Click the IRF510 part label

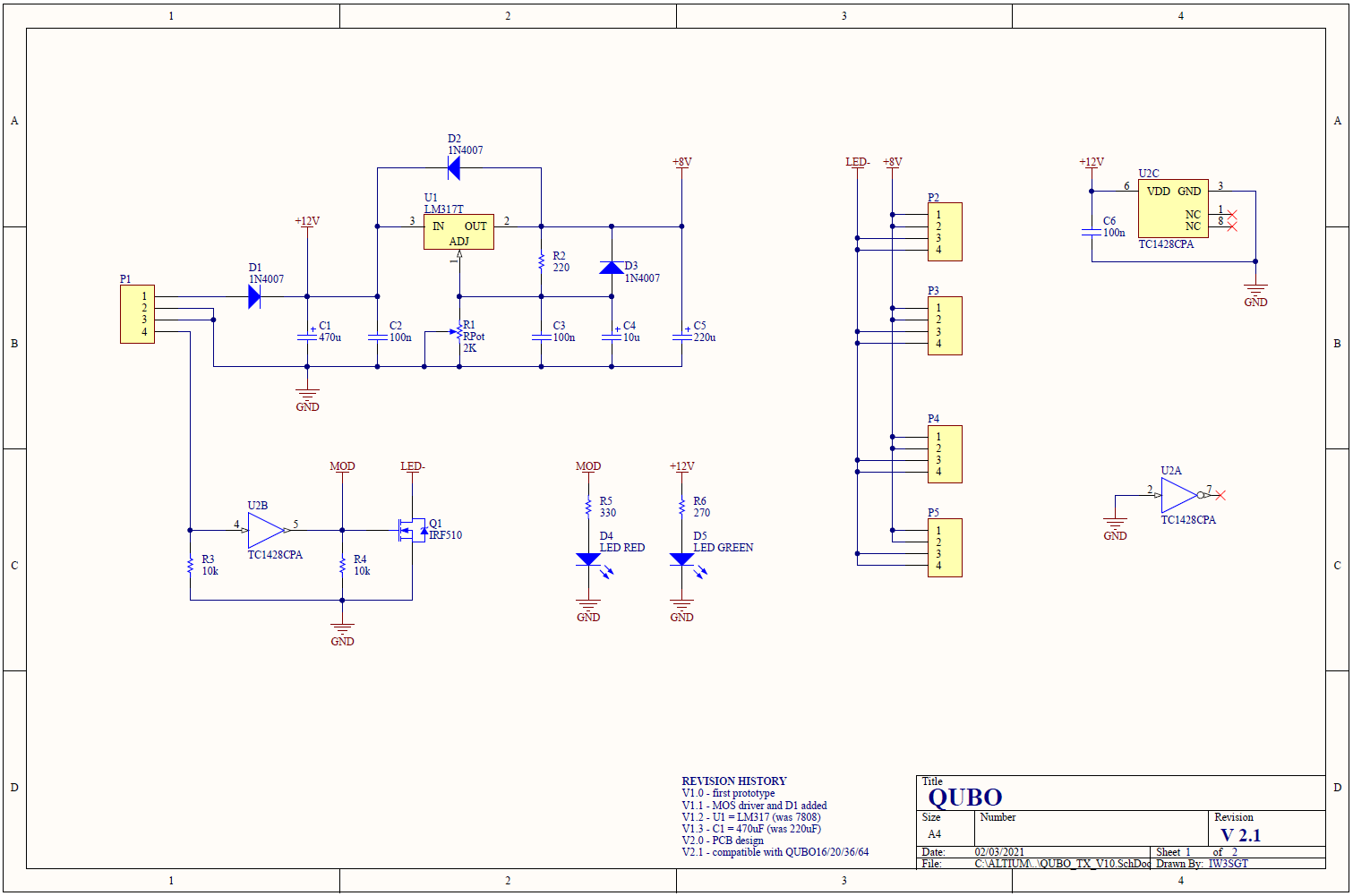(446, 535)
